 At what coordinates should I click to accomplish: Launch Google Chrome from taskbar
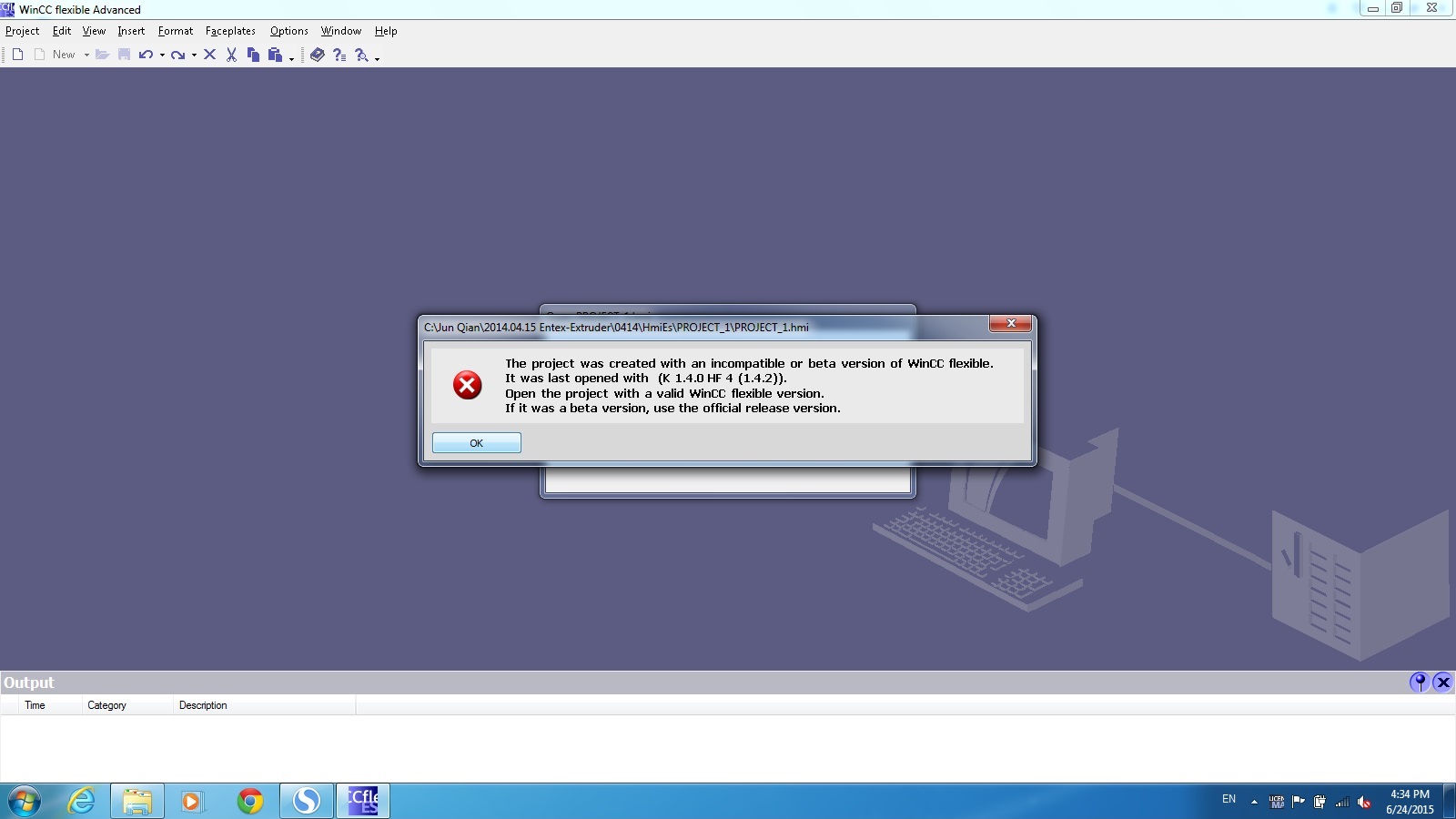point(250,801)
